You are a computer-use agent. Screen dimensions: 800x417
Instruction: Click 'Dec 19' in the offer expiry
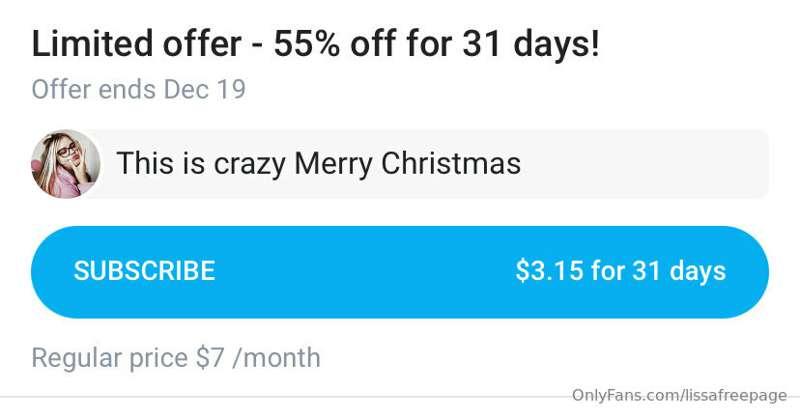205,90
